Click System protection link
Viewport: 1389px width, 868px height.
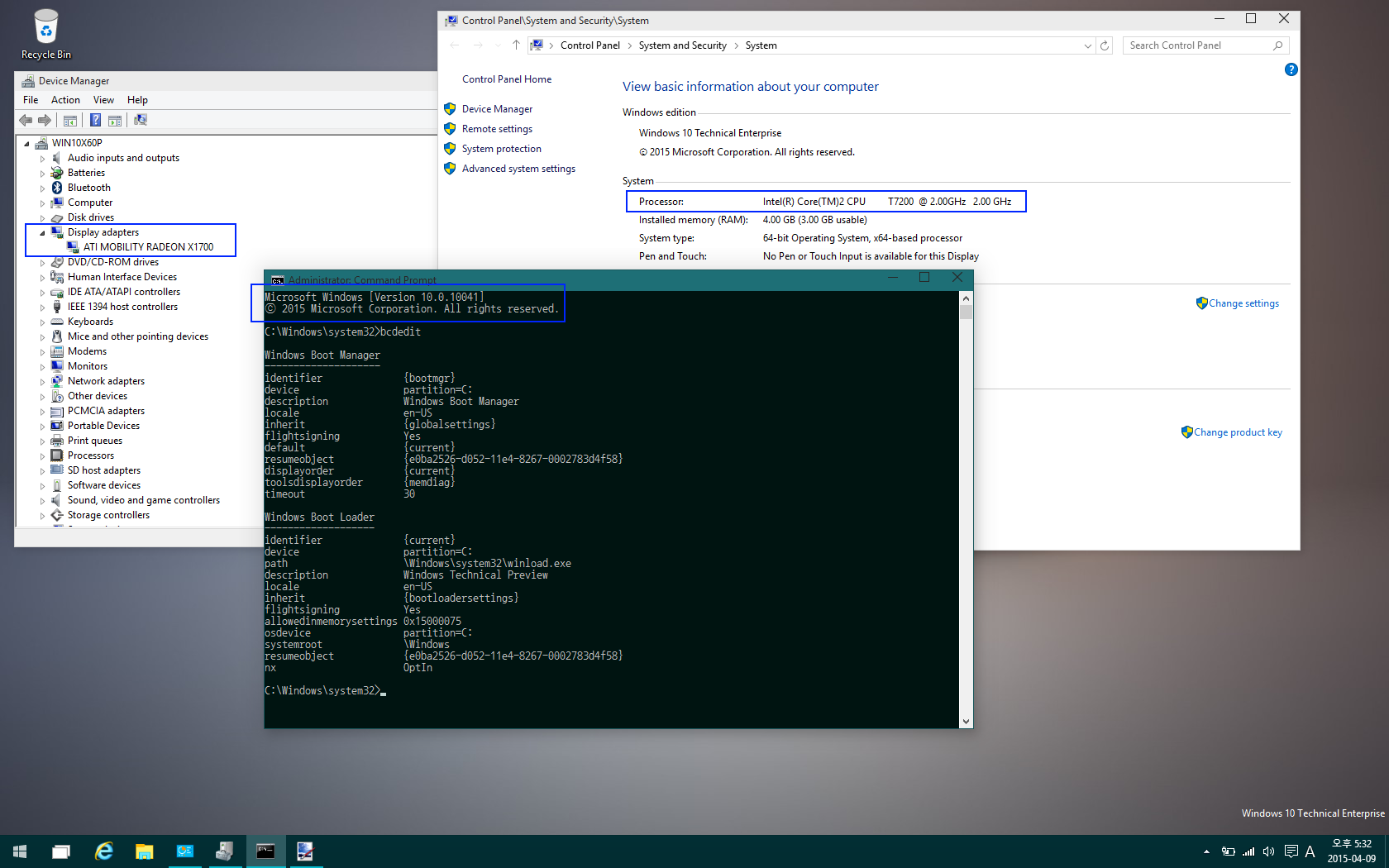[x=501, y=149]
